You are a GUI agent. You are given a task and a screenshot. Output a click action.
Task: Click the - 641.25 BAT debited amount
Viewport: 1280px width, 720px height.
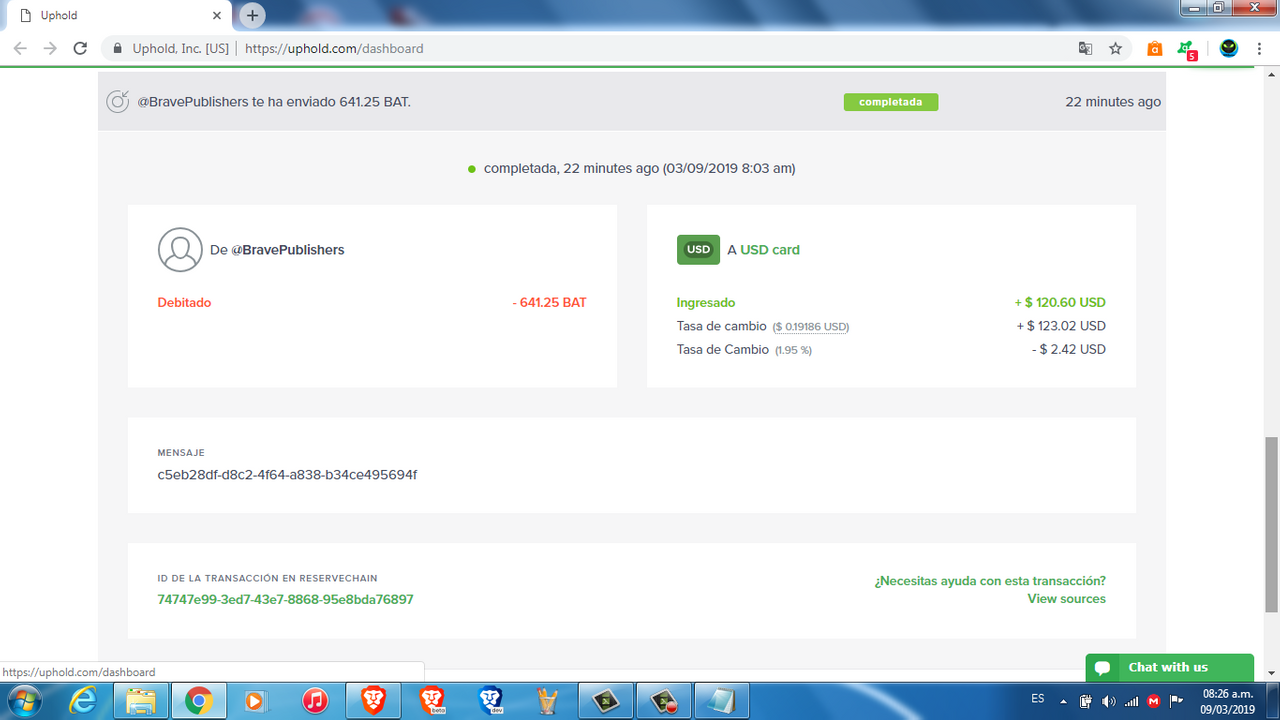coord(549,303)
